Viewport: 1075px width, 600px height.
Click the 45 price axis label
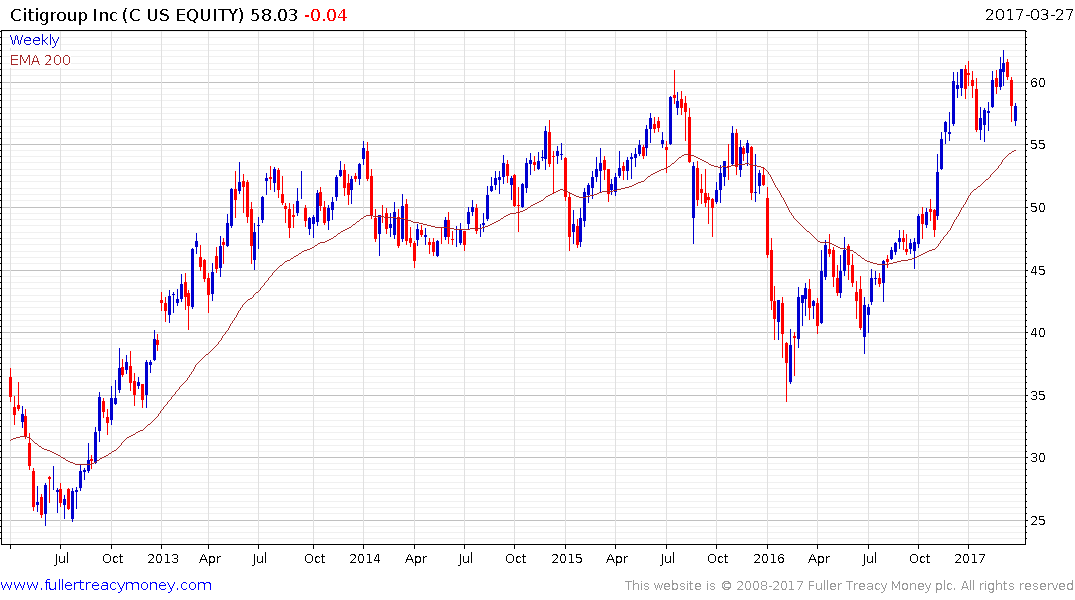1038,270
